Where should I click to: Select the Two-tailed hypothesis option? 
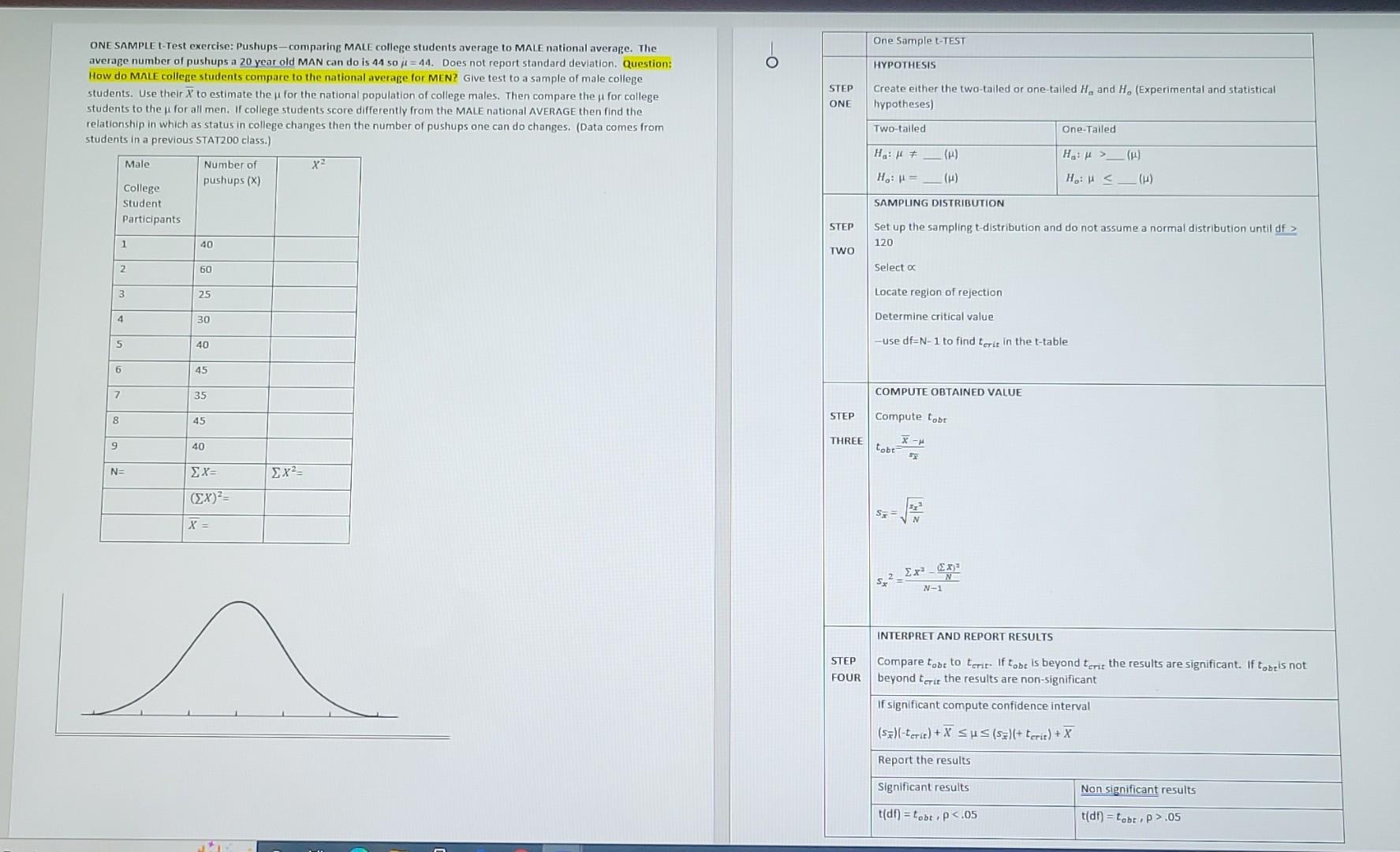click(x=899, y=129)
